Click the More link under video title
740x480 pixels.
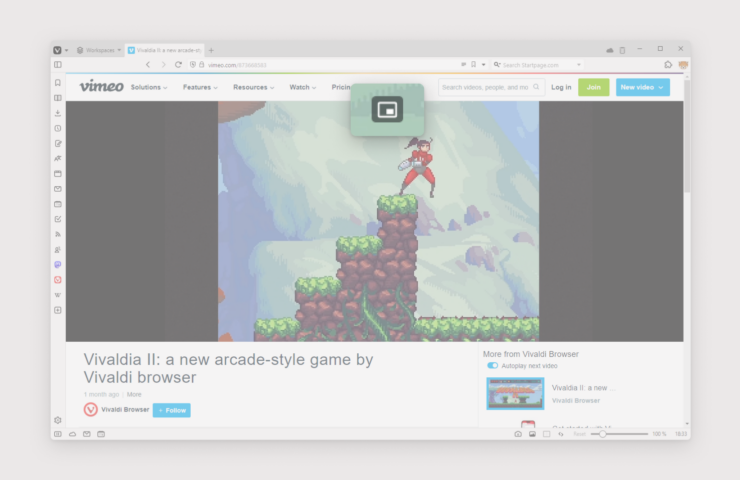tap(134, 395)
